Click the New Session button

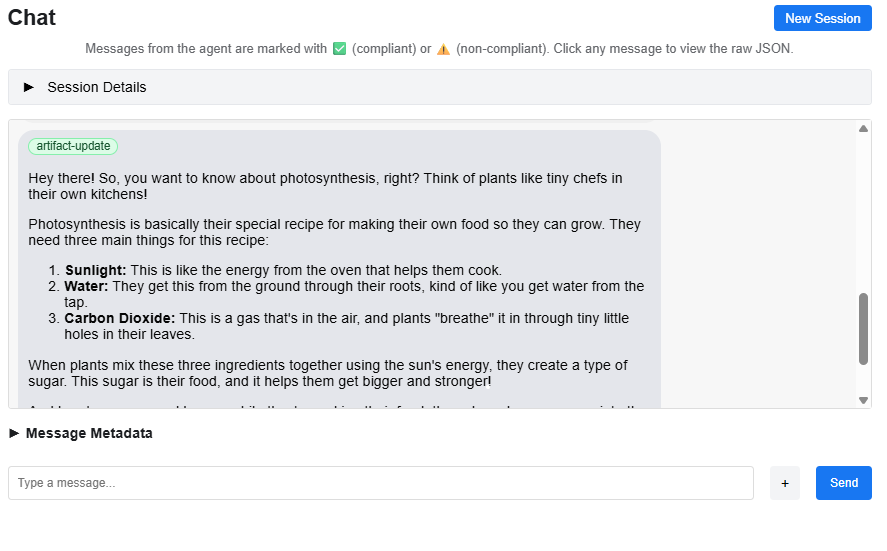(822, 18)
